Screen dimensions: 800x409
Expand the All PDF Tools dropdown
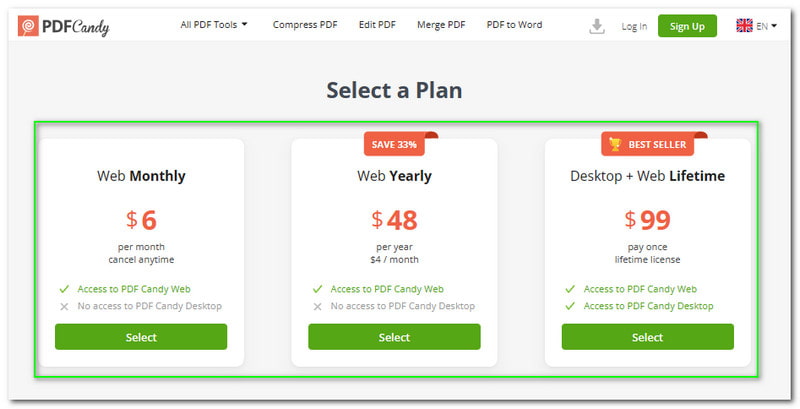tap(213, 24)
